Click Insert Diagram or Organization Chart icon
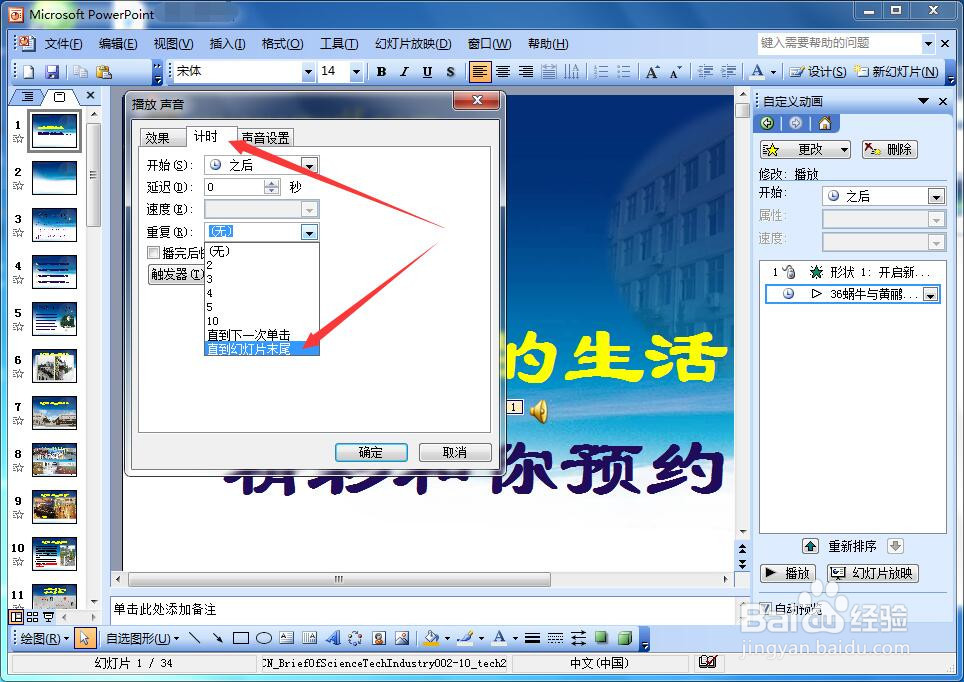Image resolution: width=964 pixels, height=682 pixels. [x=355, y=638]
